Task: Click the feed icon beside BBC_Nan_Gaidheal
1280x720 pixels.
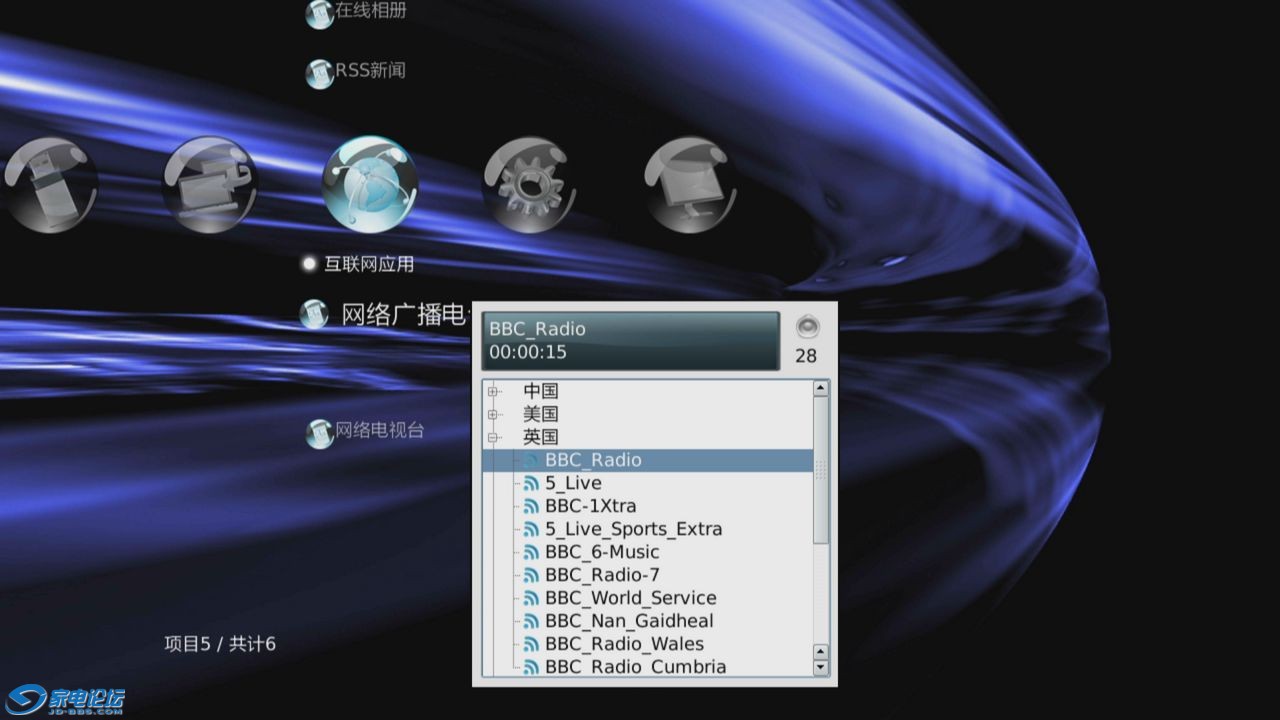Action: pos(531,622)
